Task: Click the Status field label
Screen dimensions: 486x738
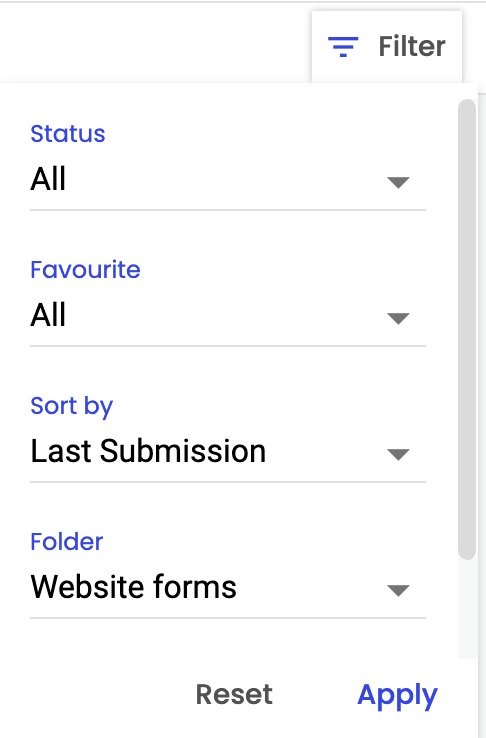Action: (x=68, y=133)
